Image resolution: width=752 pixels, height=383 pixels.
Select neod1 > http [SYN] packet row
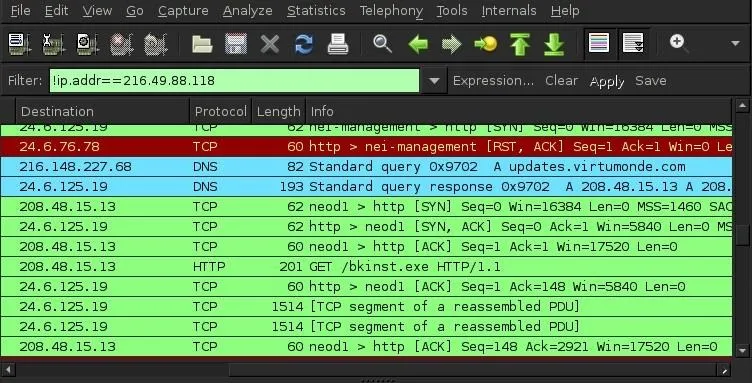[366, 207]
